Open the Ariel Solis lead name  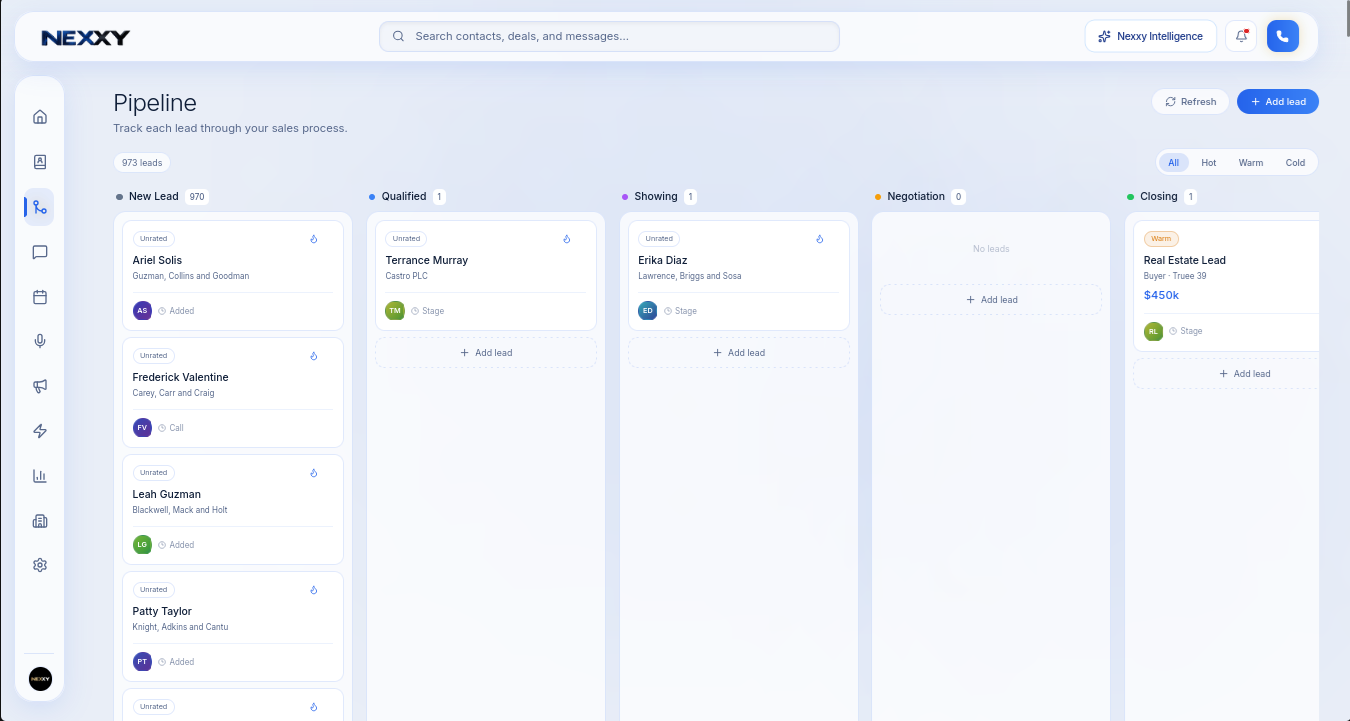tap(157, 260)
